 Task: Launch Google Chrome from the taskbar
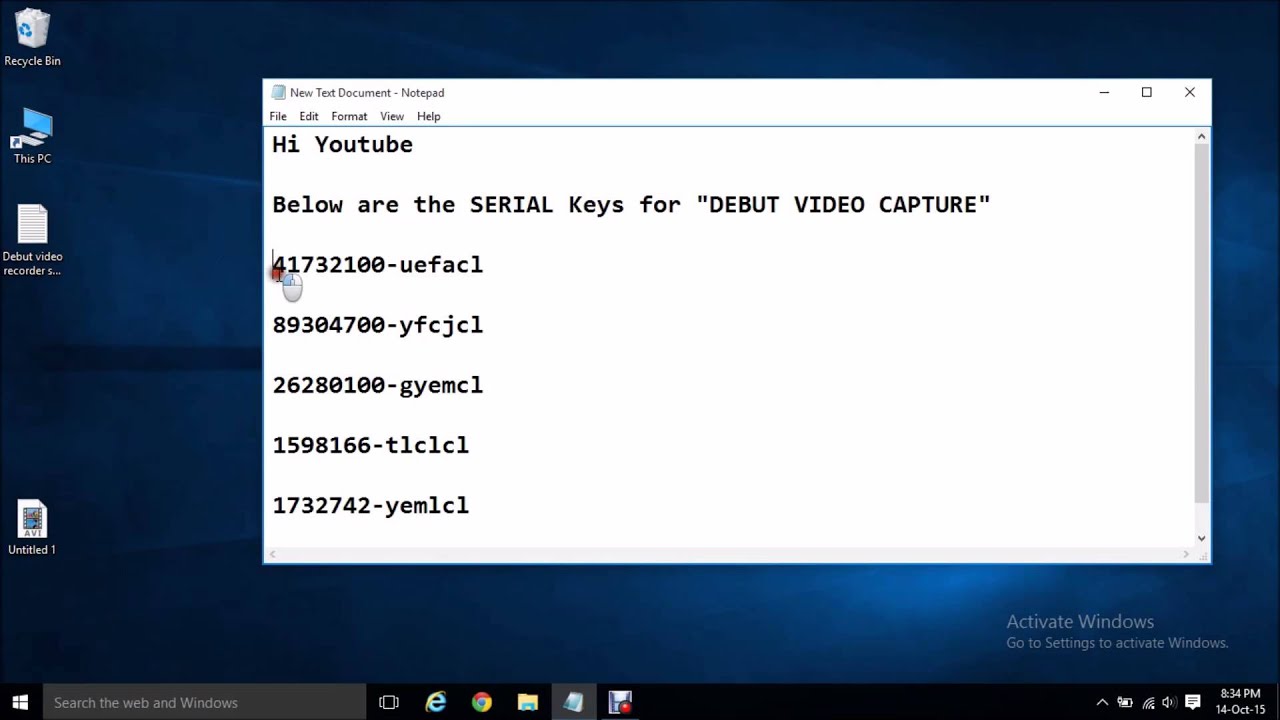pos(482,702)
